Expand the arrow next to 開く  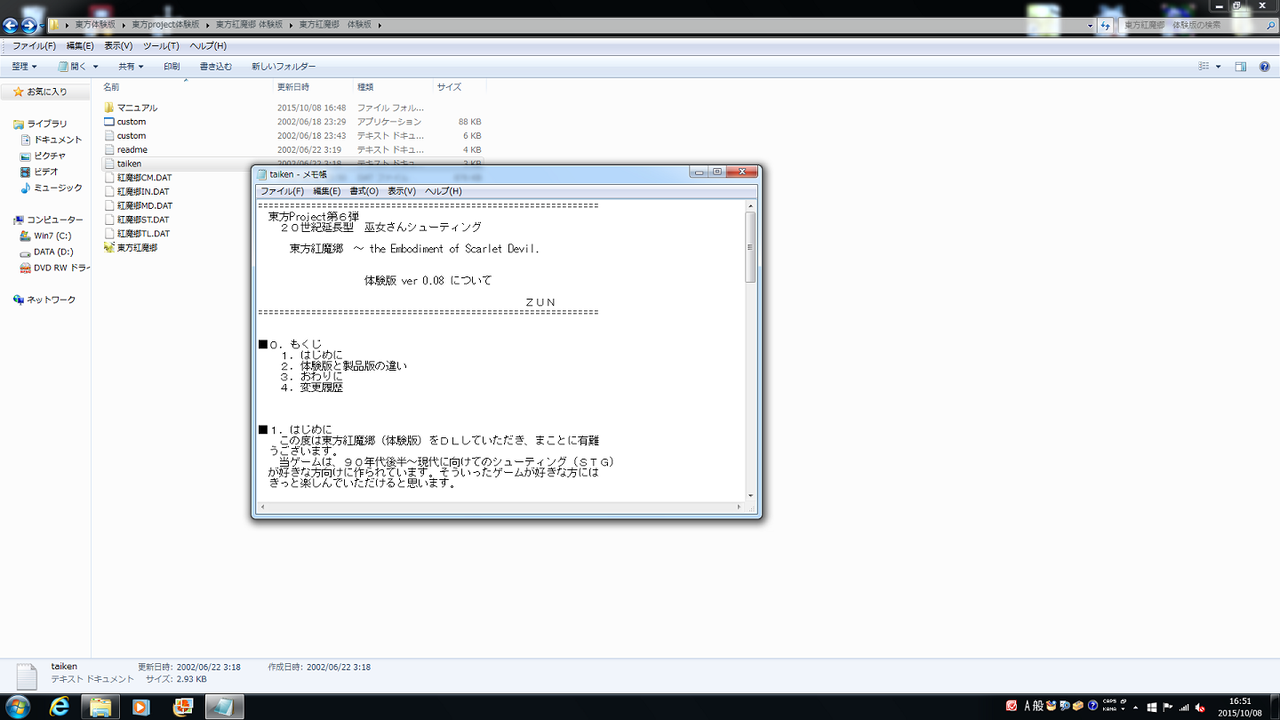[x=98, y=67]
